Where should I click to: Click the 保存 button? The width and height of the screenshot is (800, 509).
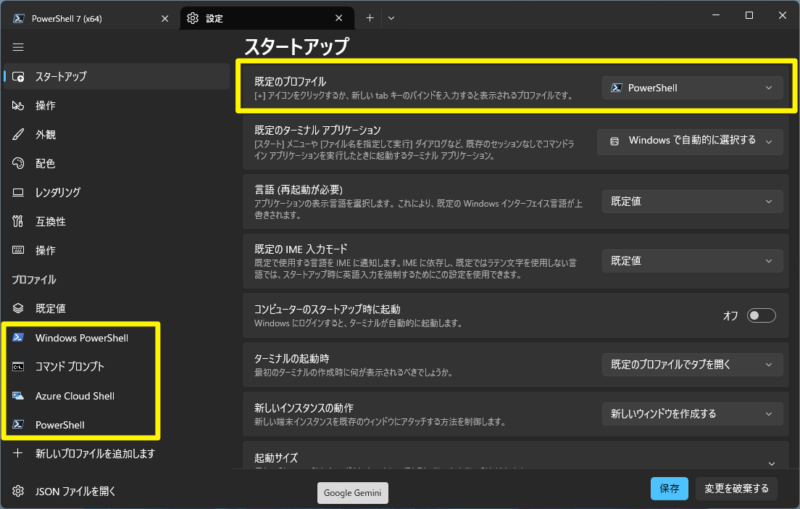(x=669, y=489)
